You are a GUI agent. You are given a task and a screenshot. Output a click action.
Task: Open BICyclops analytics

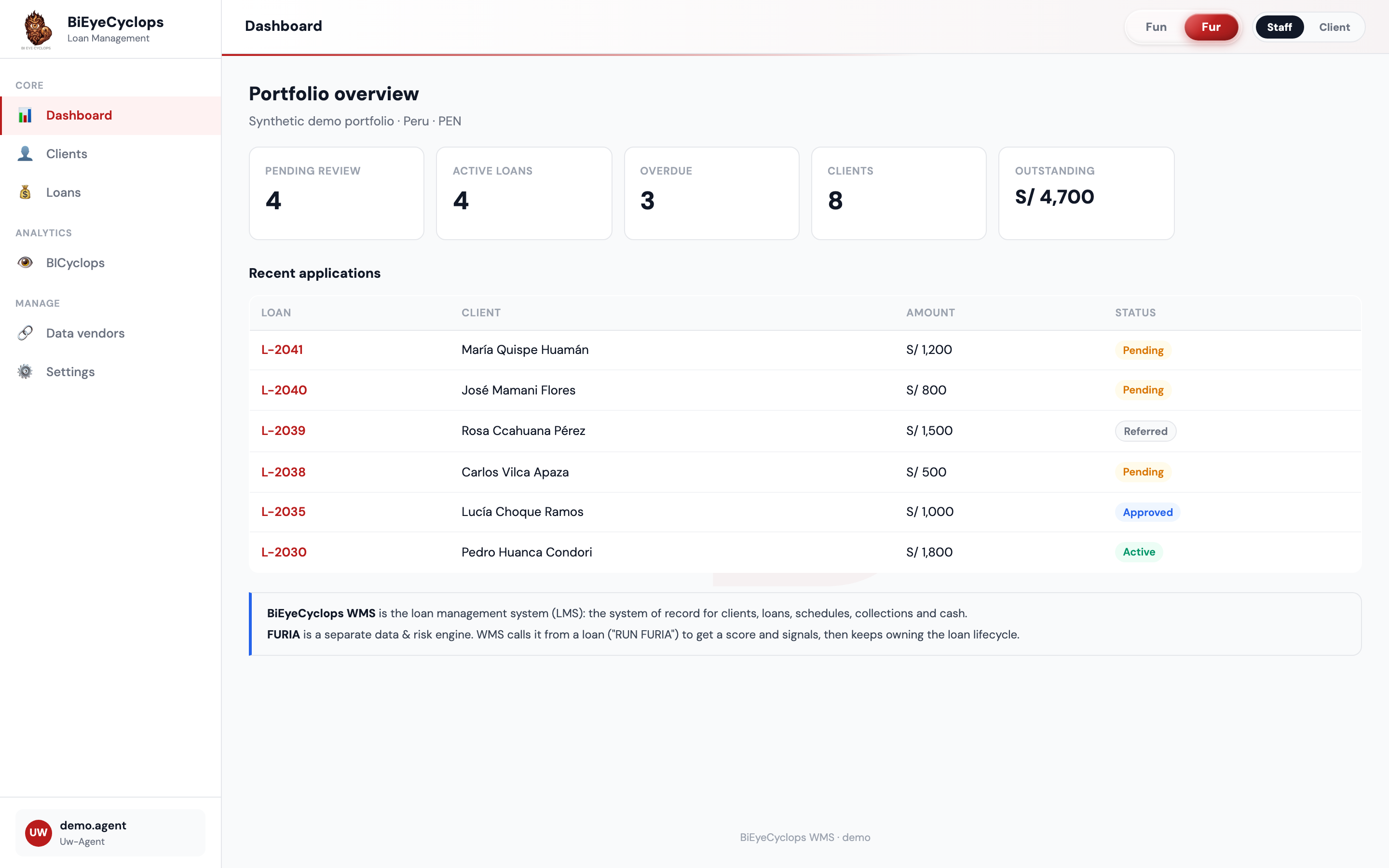tap(111, 263)
